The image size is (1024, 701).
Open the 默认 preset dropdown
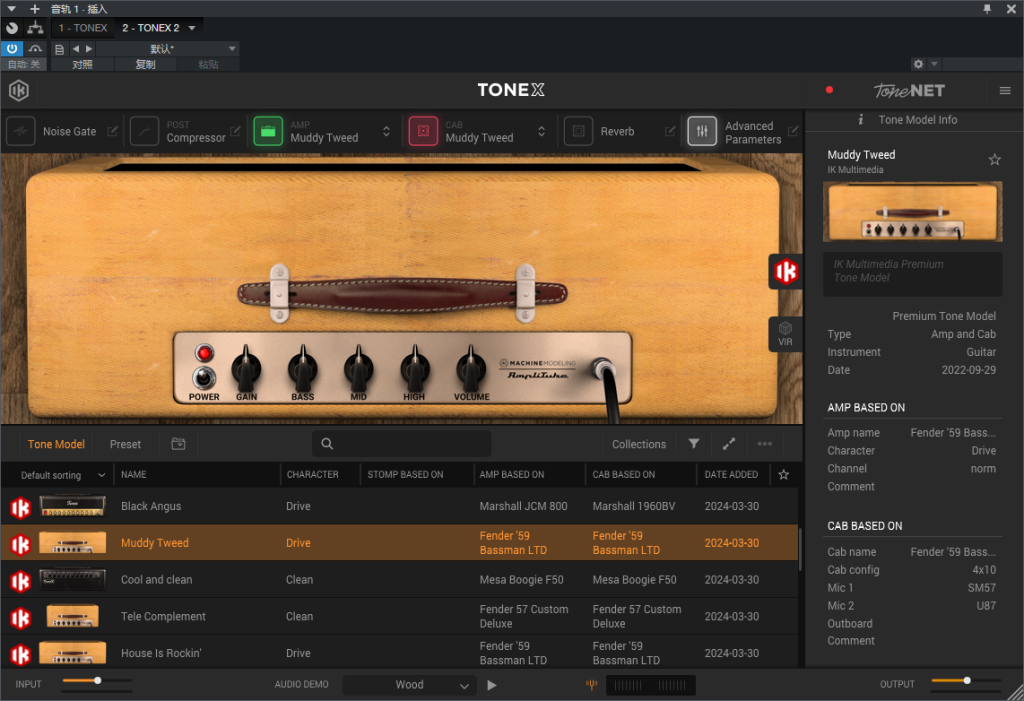pos(167,49)
